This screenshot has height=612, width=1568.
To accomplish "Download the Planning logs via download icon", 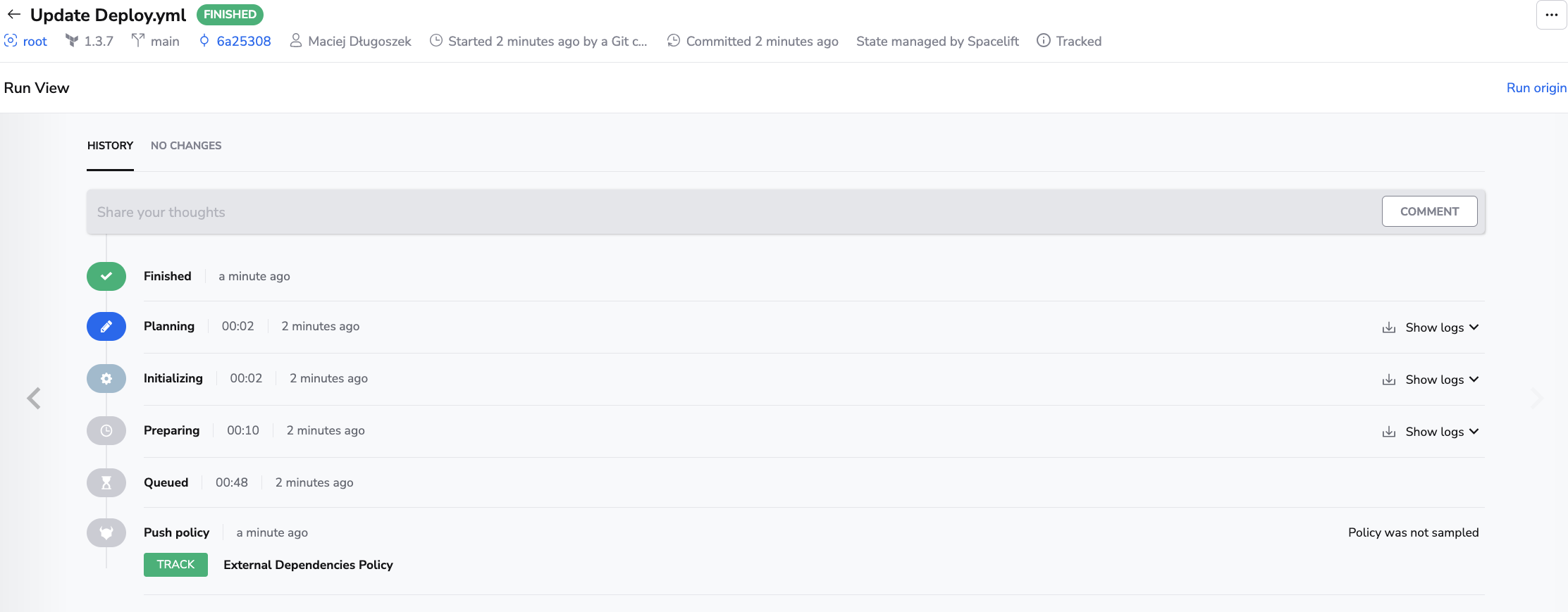I will (1388, 327).
